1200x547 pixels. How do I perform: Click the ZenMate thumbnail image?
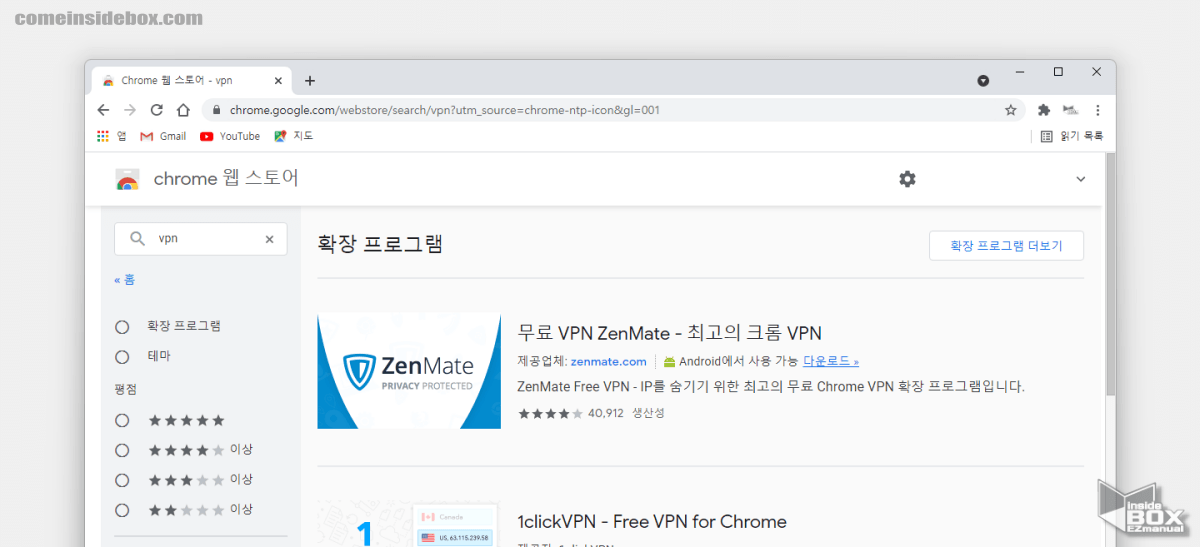(x=409, y=371)
